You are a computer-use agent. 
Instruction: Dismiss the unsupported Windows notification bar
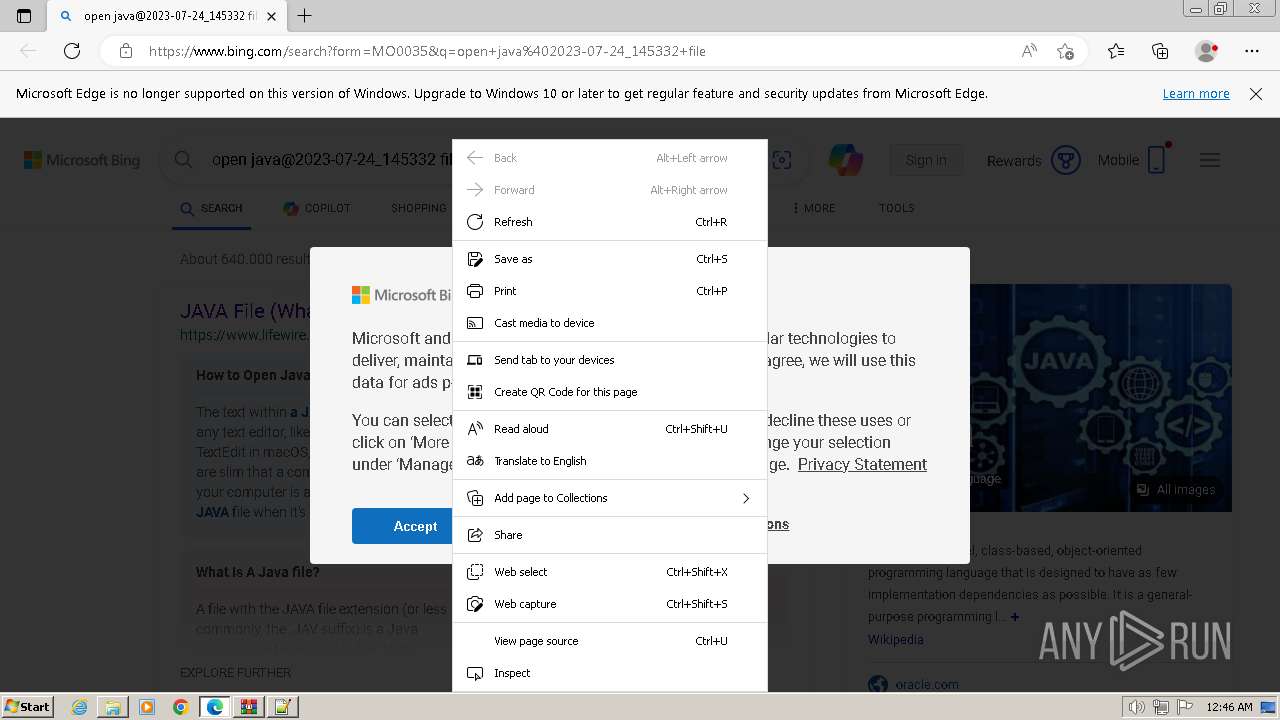(1256, 94)
